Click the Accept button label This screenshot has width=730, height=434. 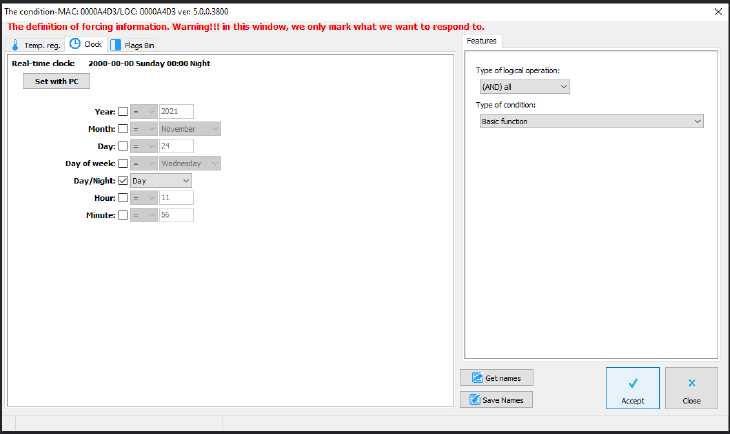633,400
